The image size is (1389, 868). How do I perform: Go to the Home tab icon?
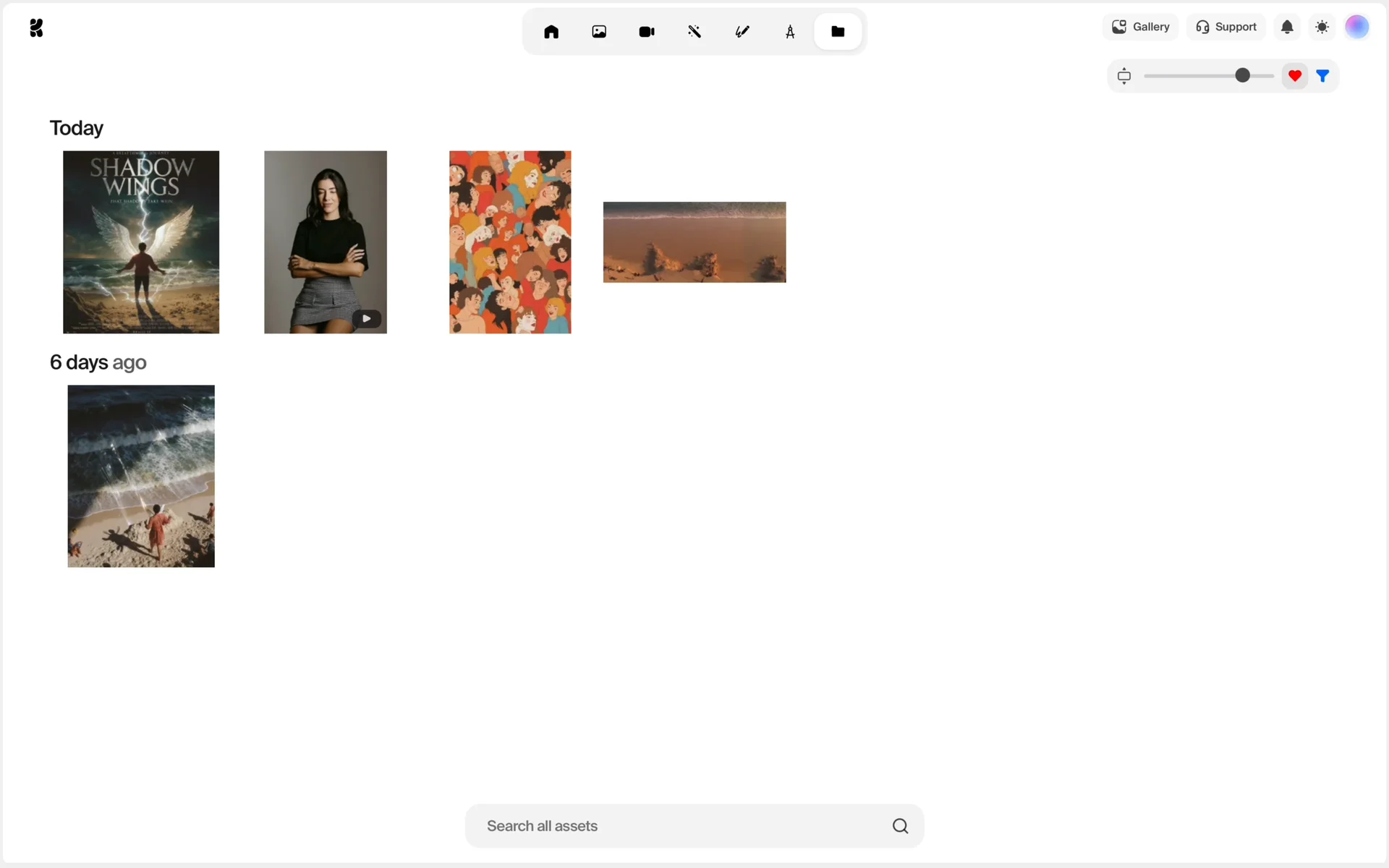tap(551, 32)
